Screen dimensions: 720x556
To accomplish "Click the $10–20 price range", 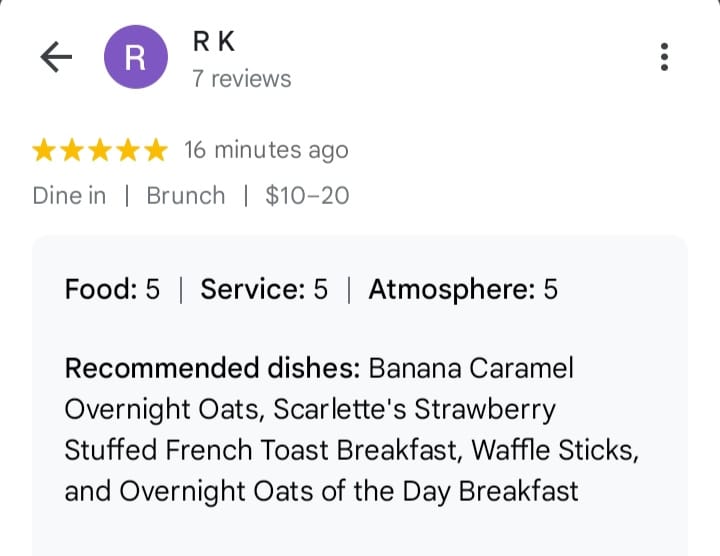I will 307,195.
